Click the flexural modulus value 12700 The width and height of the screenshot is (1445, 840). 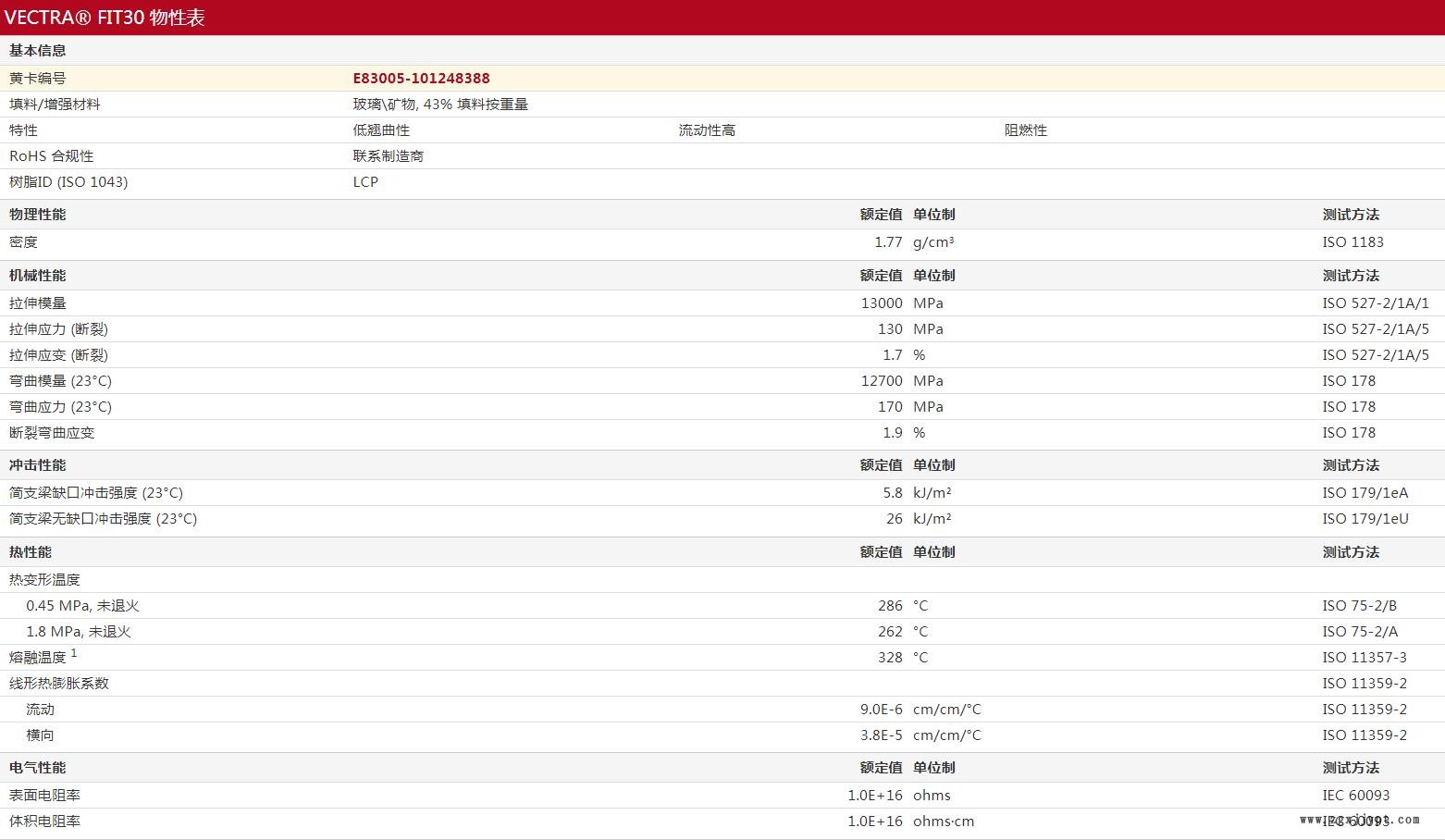click(882, 381)
